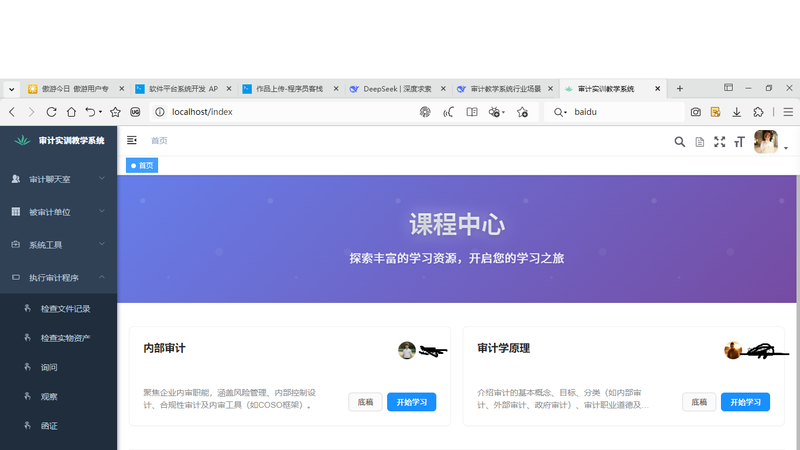Screen dimensions: 800x450
Task: Collapse the 执行审计程序 sidebar menu
Action: coord(58,278)
